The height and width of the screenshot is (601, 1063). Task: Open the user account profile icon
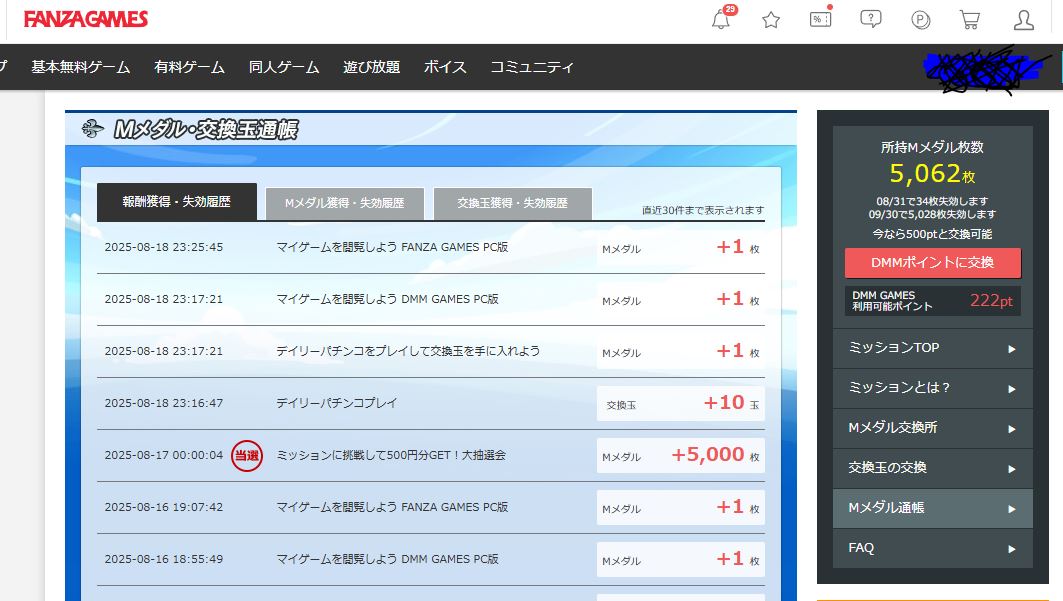tap(1024, 20)
